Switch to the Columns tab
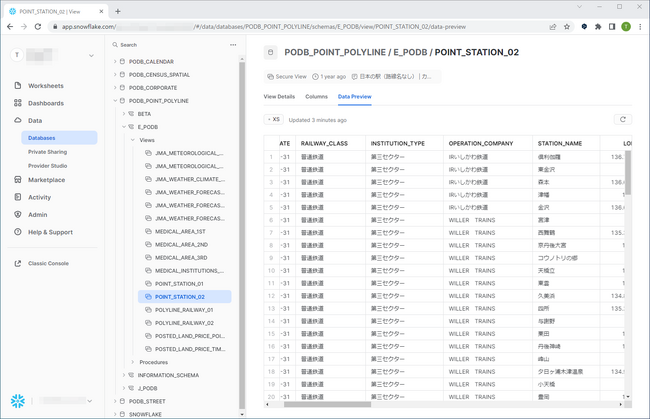This screenshot has height=419, width=650. coord(316,97)
